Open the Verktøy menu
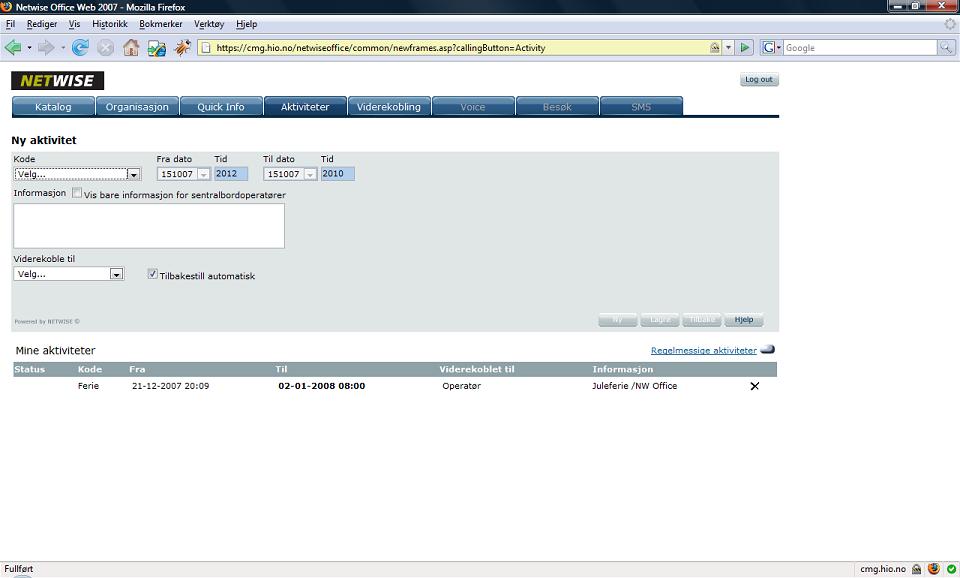This screenshot has width=960, height=578. click(x=209, y=24)
